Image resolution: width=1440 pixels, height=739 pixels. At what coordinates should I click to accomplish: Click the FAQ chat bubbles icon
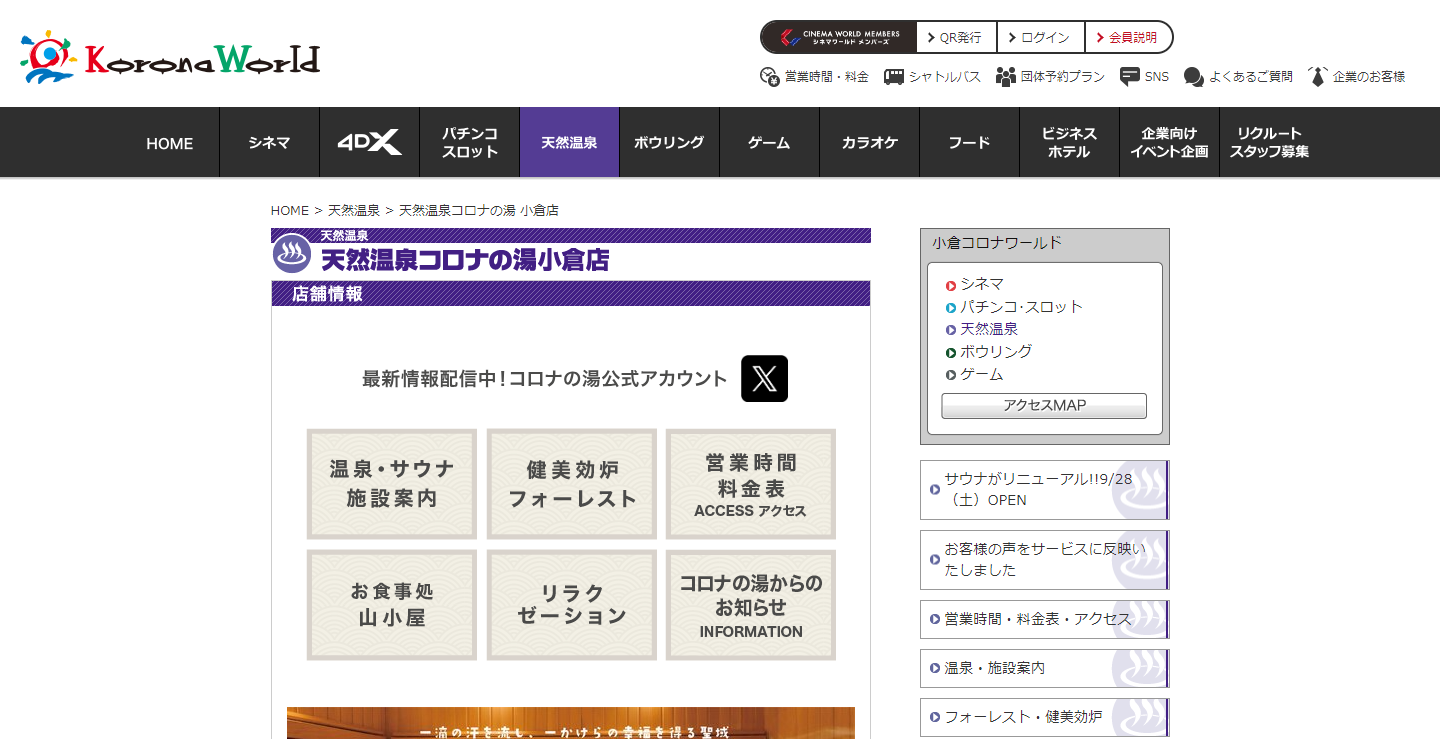tap(1193, 77)
